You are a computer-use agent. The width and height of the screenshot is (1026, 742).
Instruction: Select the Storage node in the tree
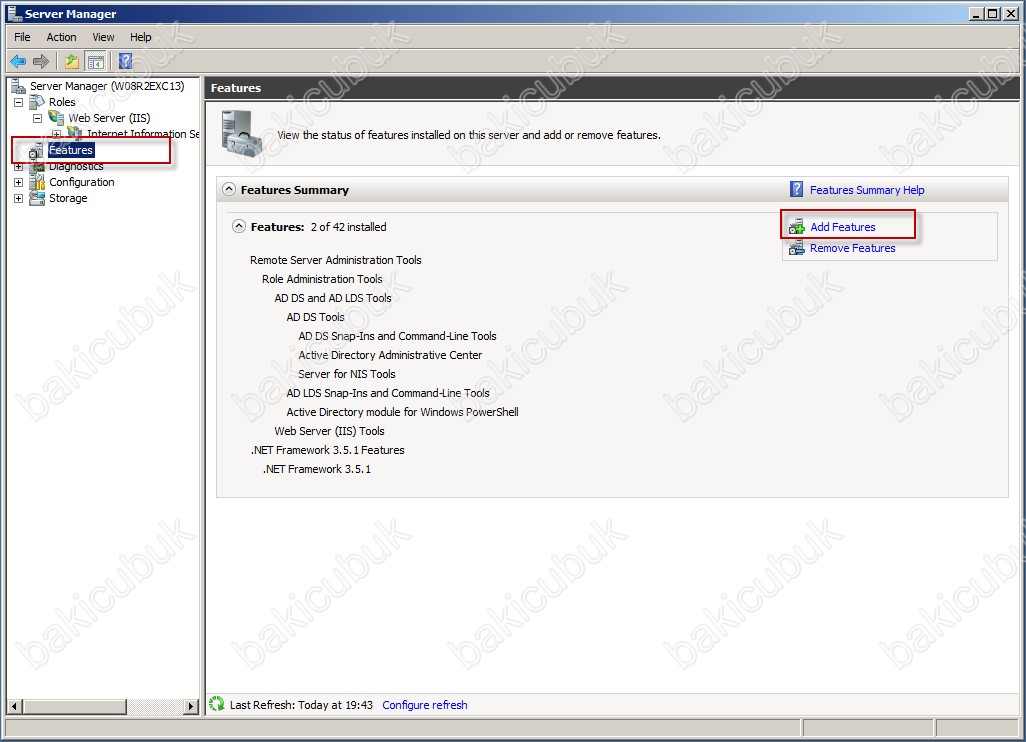[x=68, y=198]
